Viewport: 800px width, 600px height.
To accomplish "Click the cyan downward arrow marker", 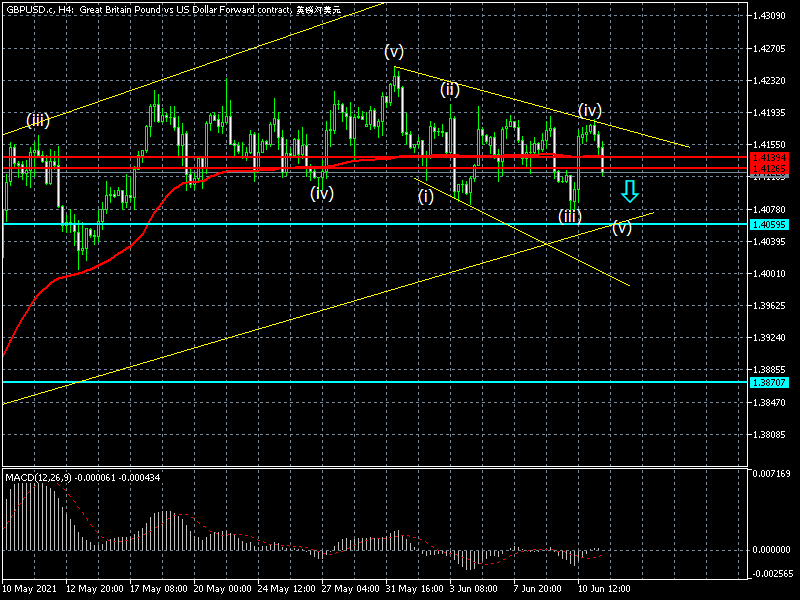I will coord(629,191).
